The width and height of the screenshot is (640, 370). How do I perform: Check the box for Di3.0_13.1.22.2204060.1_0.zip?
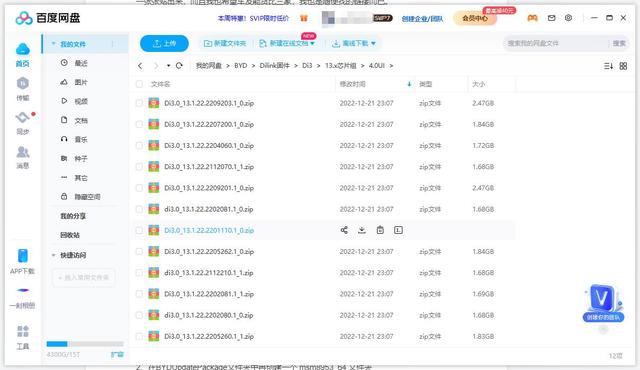pyautogui.click(x=139, y=146)
